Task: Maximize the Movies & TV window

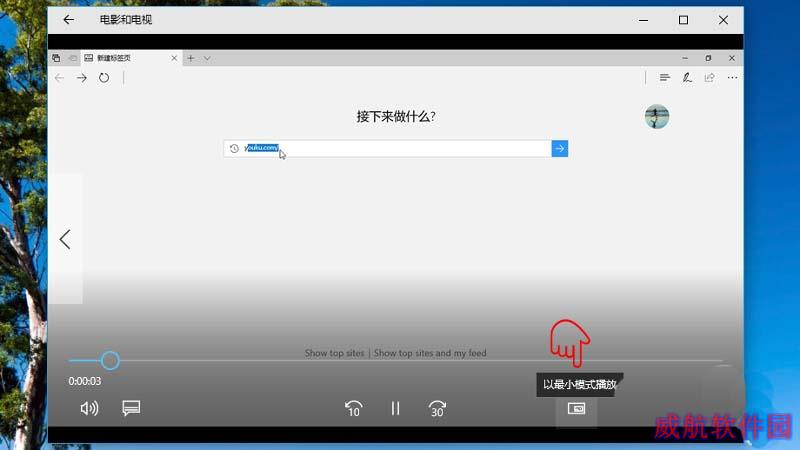Action: coord(683,20)
